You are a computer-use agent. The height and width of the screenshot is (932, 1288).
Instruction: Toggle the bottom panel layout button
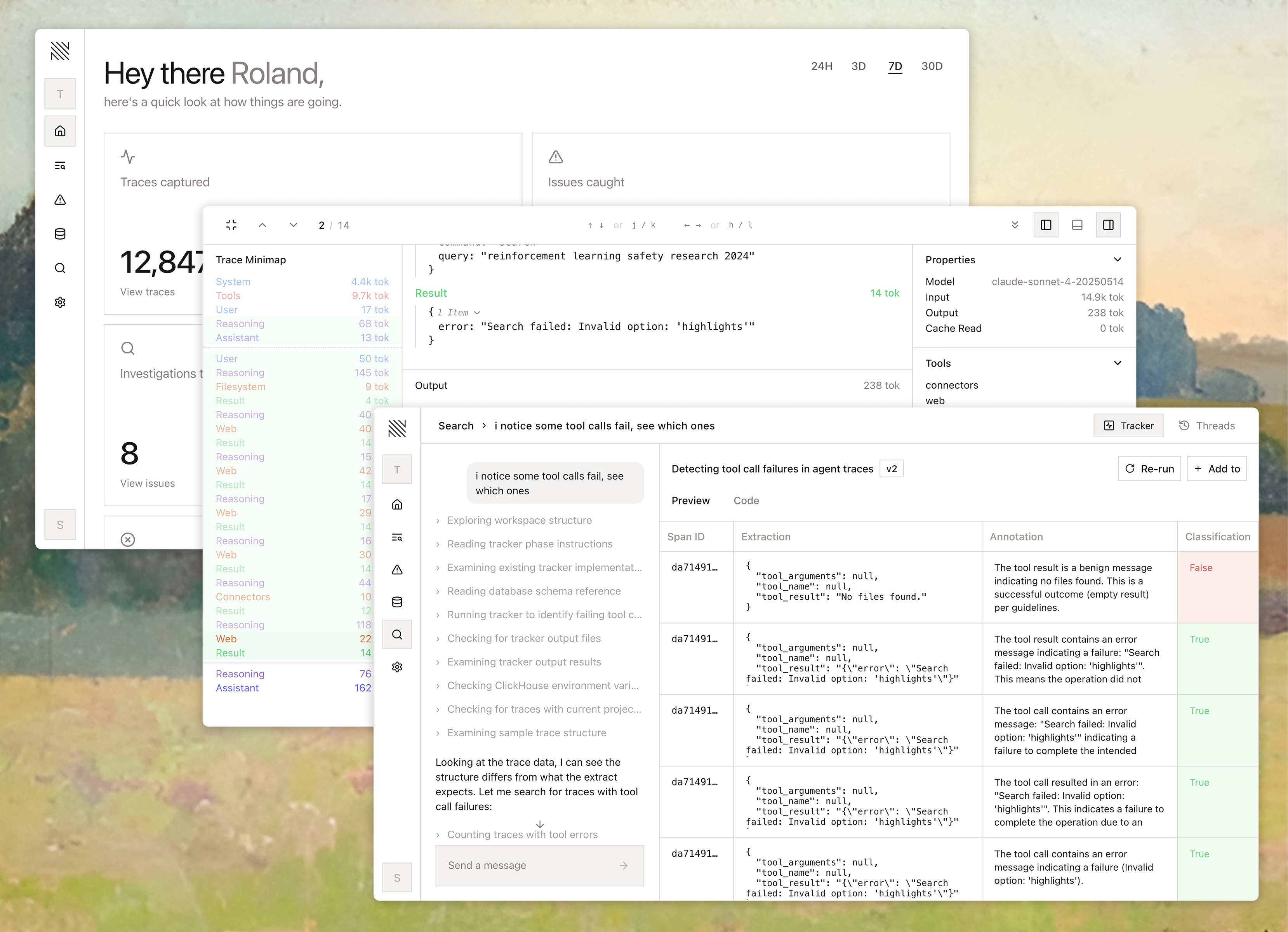(x=1077, y=225)
